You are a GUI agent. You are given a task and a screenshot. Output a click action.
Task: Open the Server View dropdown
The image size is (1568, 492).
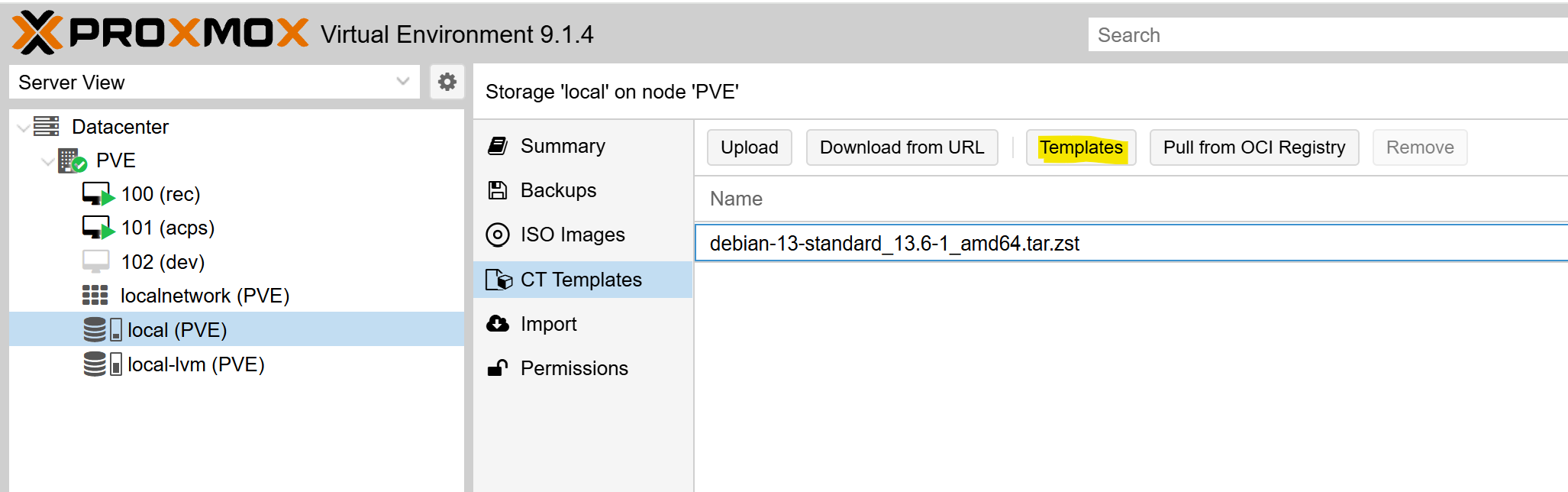click(x=215, y=82)
